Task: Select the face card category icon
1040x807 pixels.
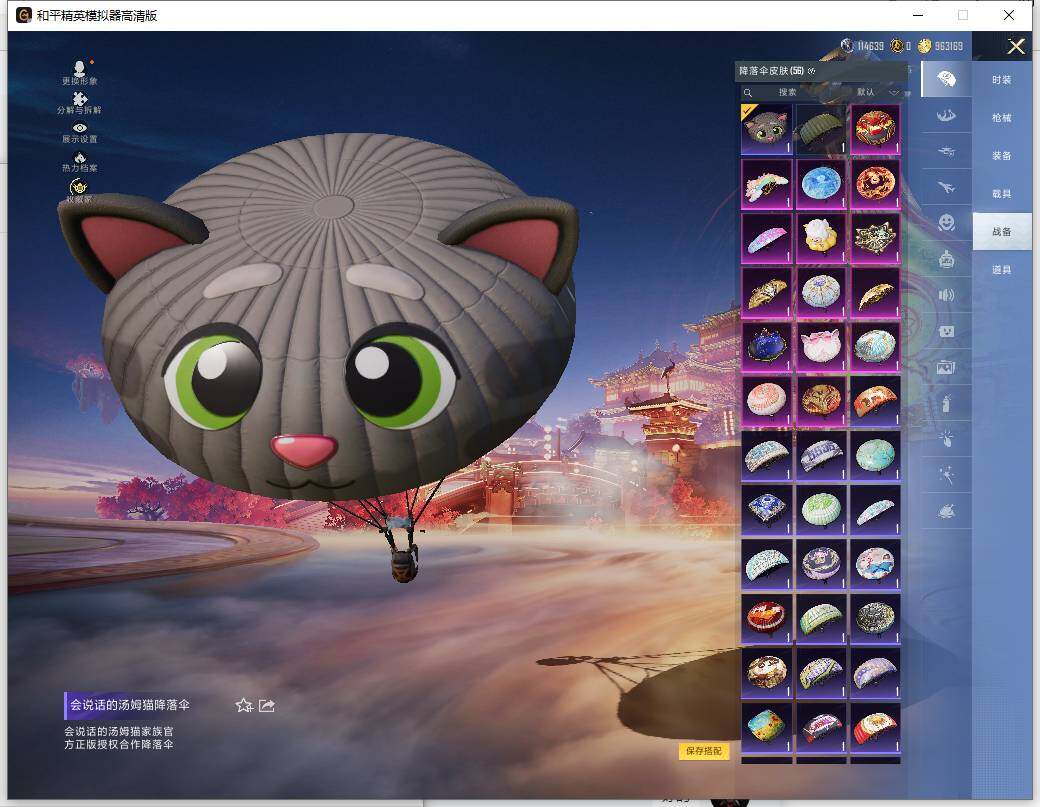Action: coord(946,331)
